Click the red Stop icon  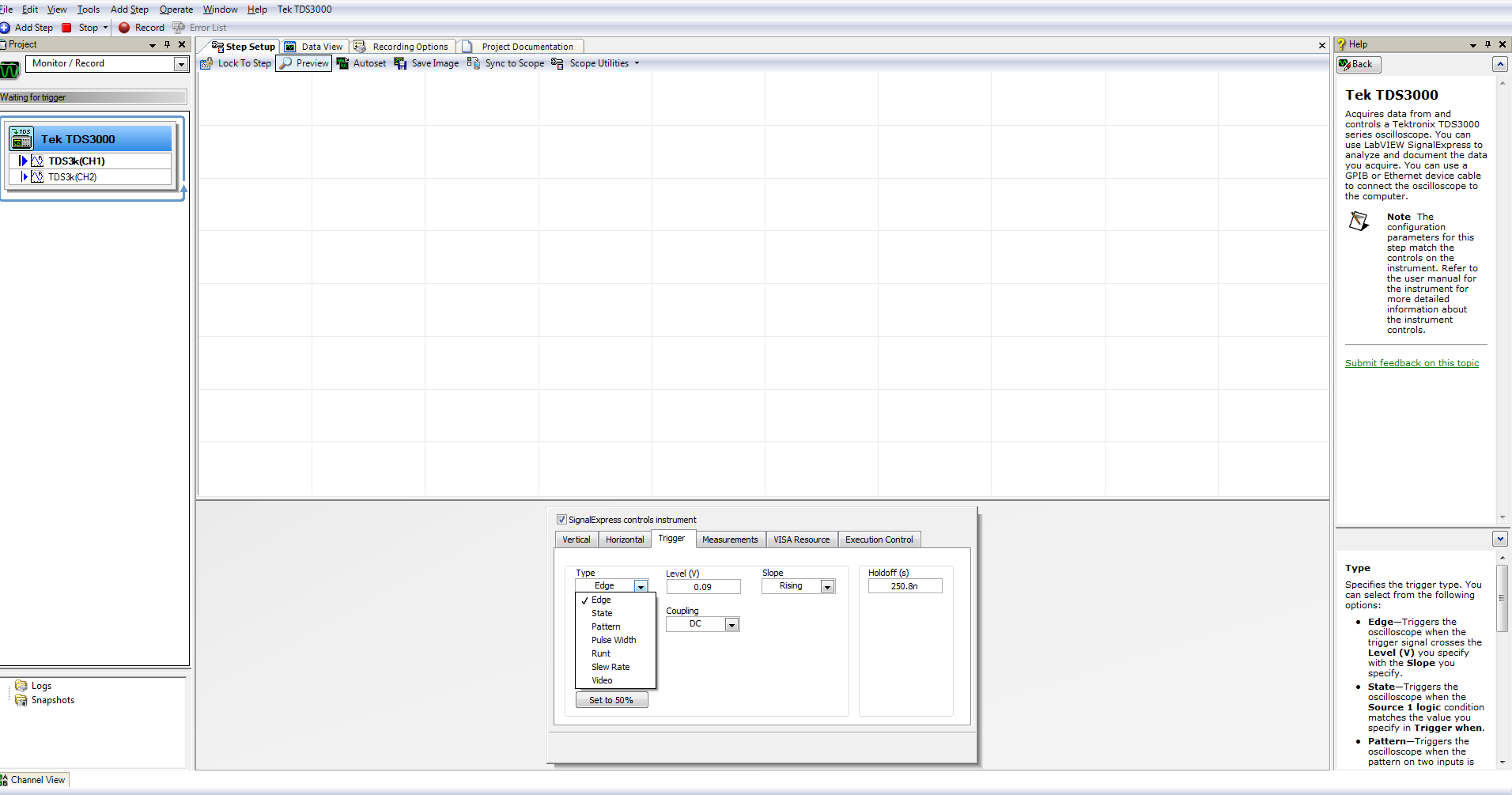pyautogui.click(x=66, y=28)
